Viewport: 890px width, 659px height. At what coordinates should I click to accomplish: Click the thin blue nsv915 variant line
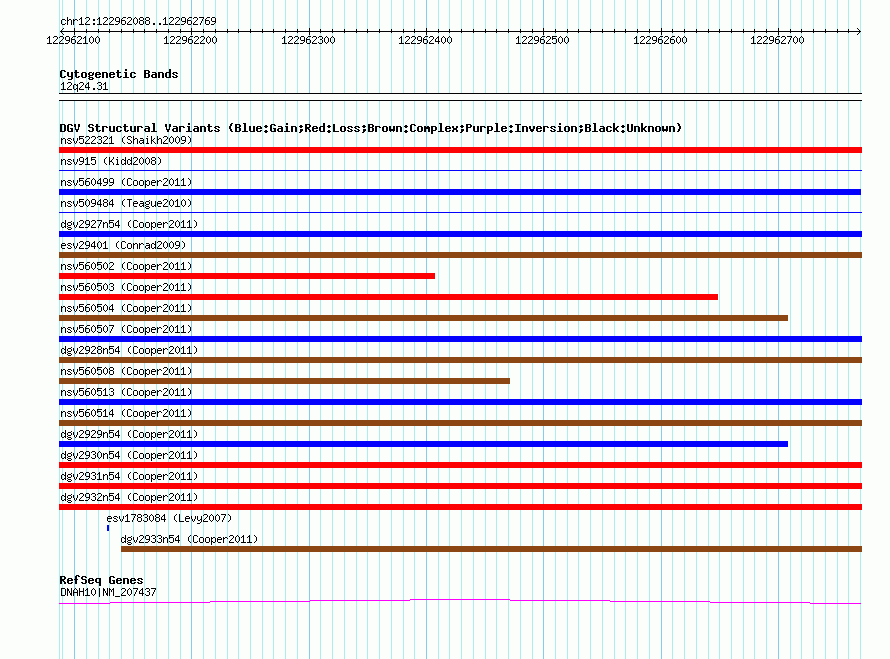[460, 170]
